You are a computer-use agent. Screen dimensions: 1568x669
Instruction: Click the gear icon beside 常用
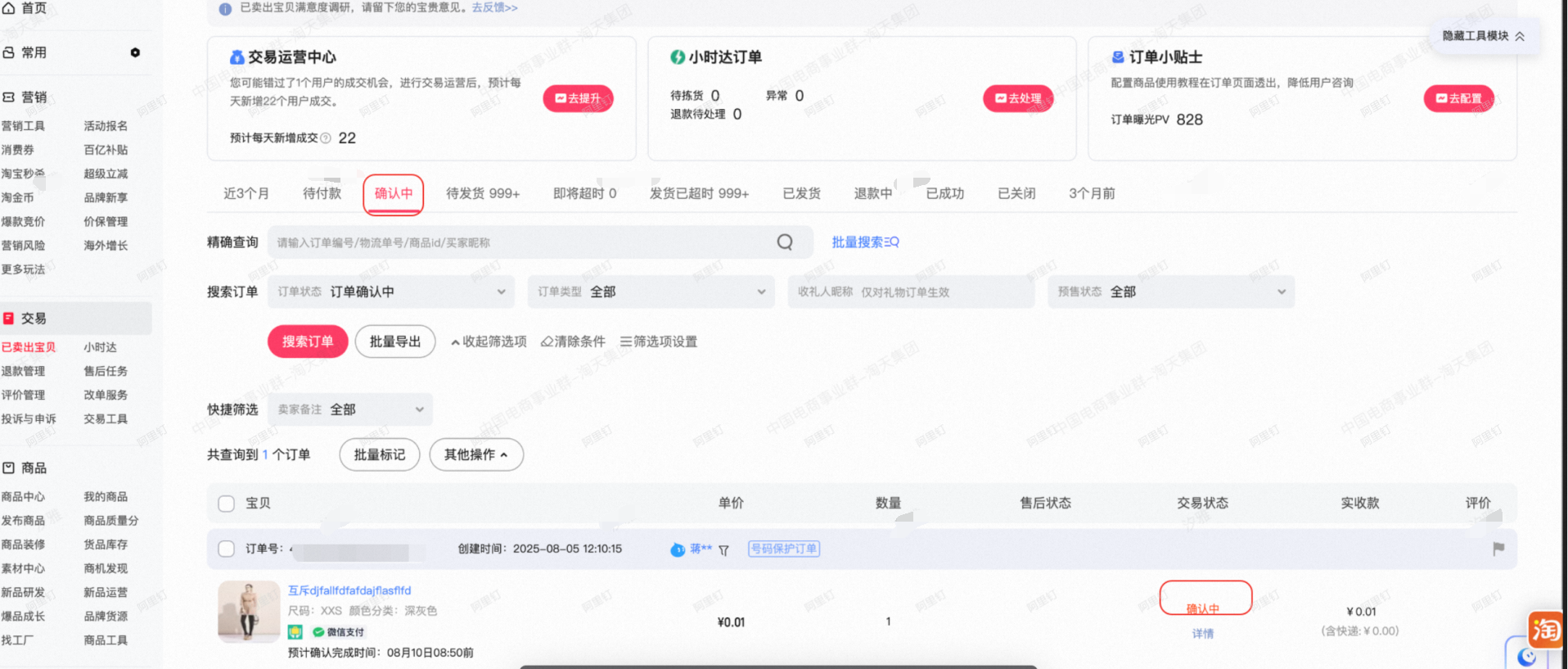[135, 52]
